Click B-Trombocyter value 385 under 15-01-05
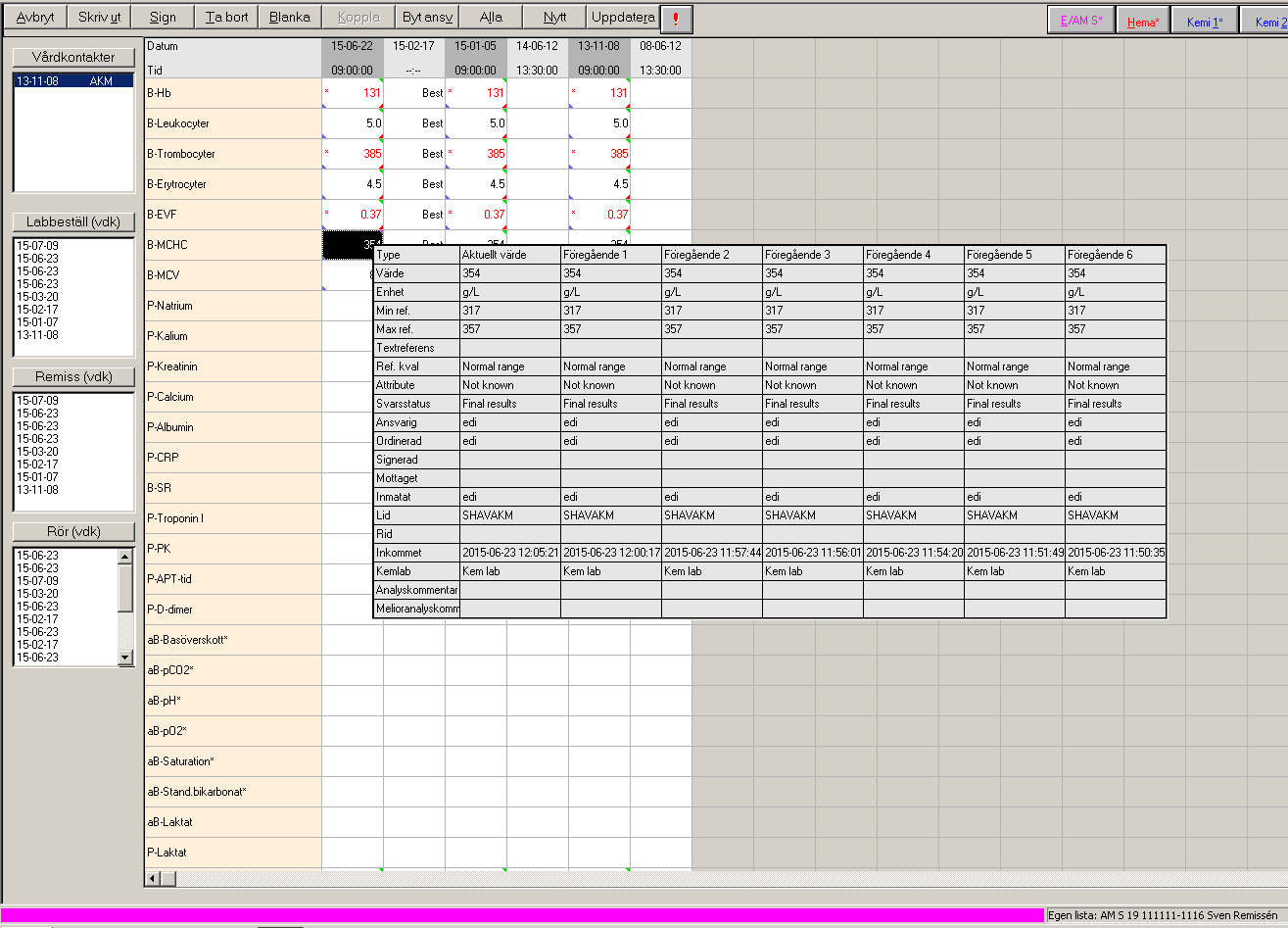 [x=476, y=154]
